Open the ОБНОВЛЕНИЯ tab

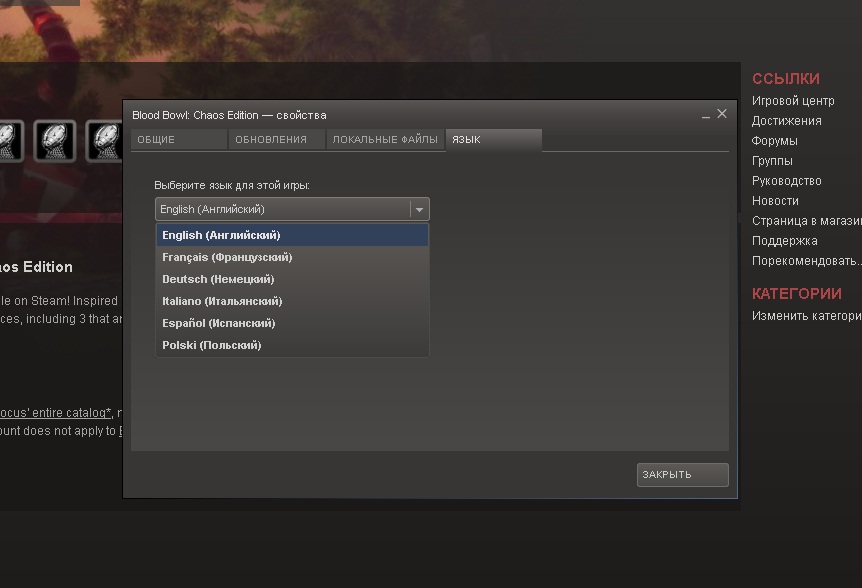276,140
